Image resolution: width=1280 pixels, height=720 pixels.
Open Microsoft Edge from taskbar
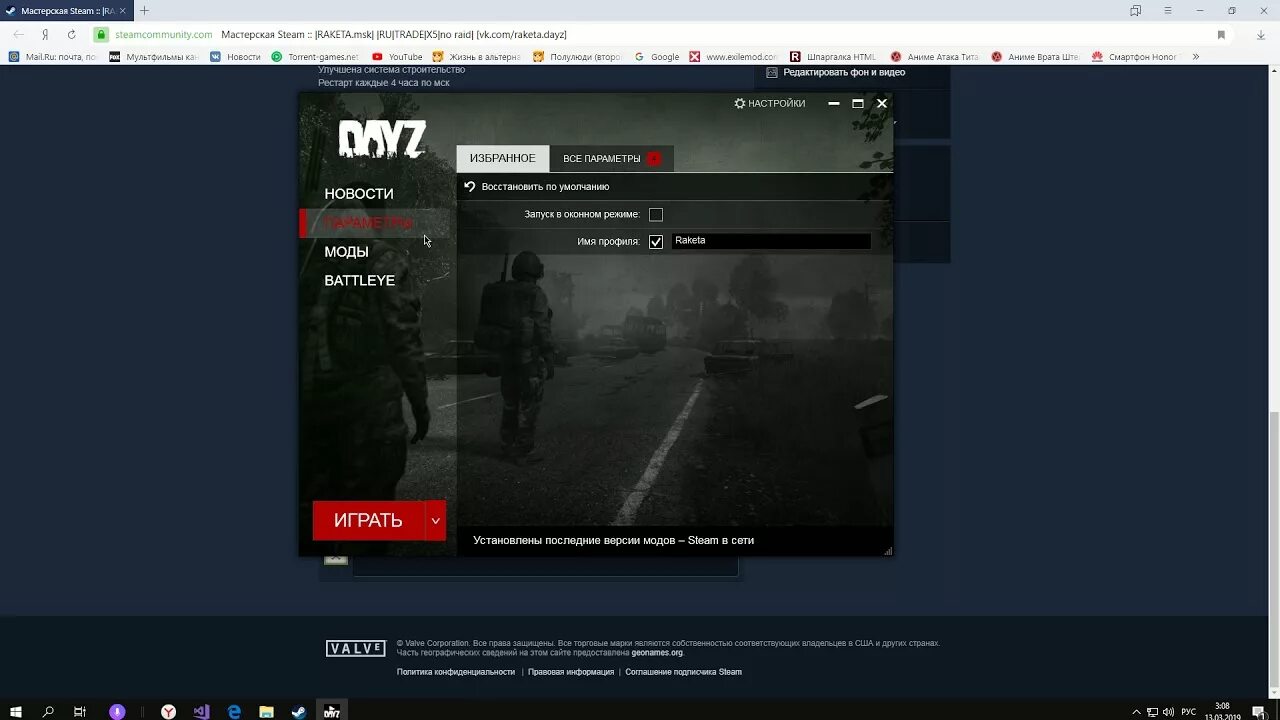coord(234,711)
